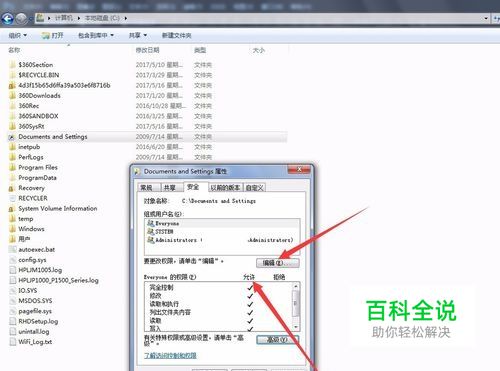Select the temp folder icon

pos(12,219)
